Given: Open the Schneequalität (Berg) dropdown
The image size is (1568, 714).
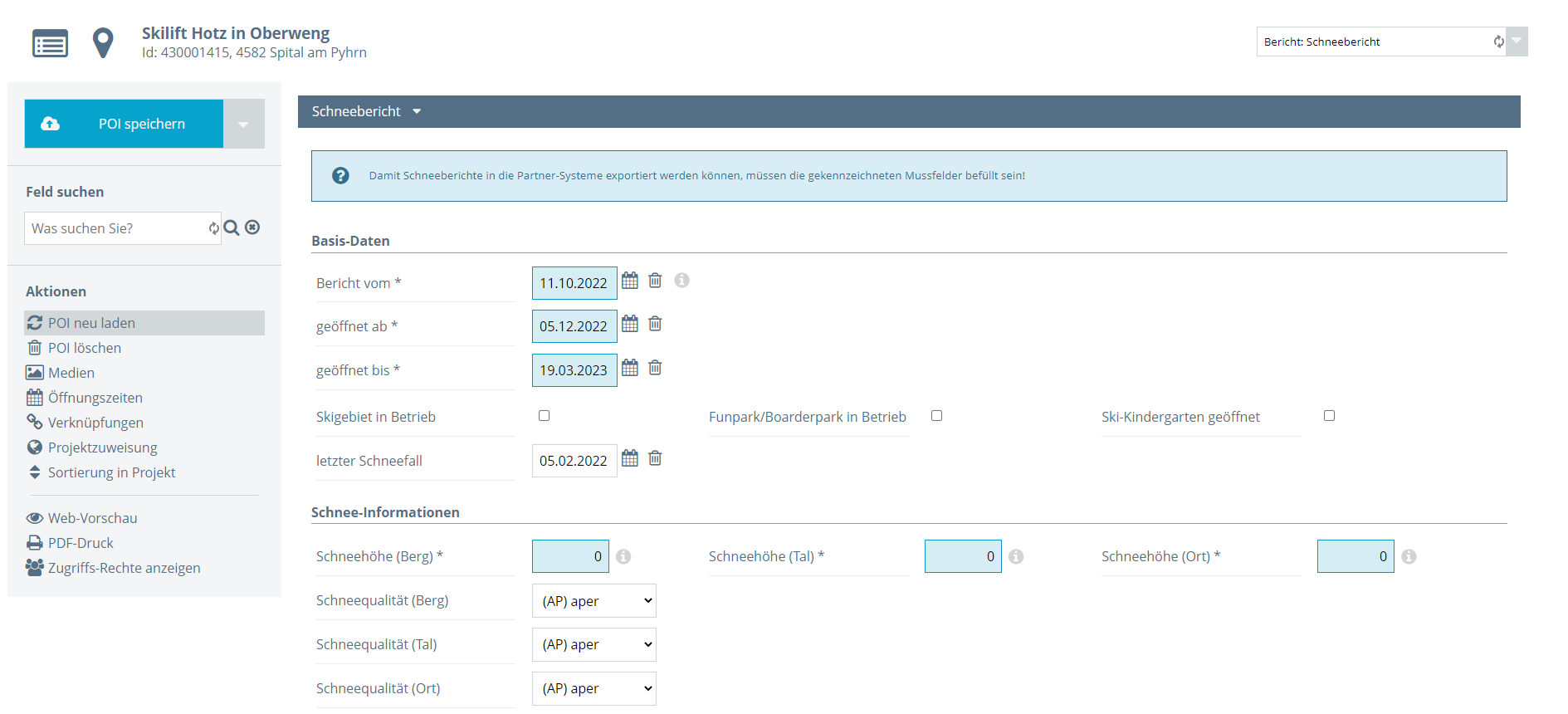Looking at the screenshot, I should 594,601.
